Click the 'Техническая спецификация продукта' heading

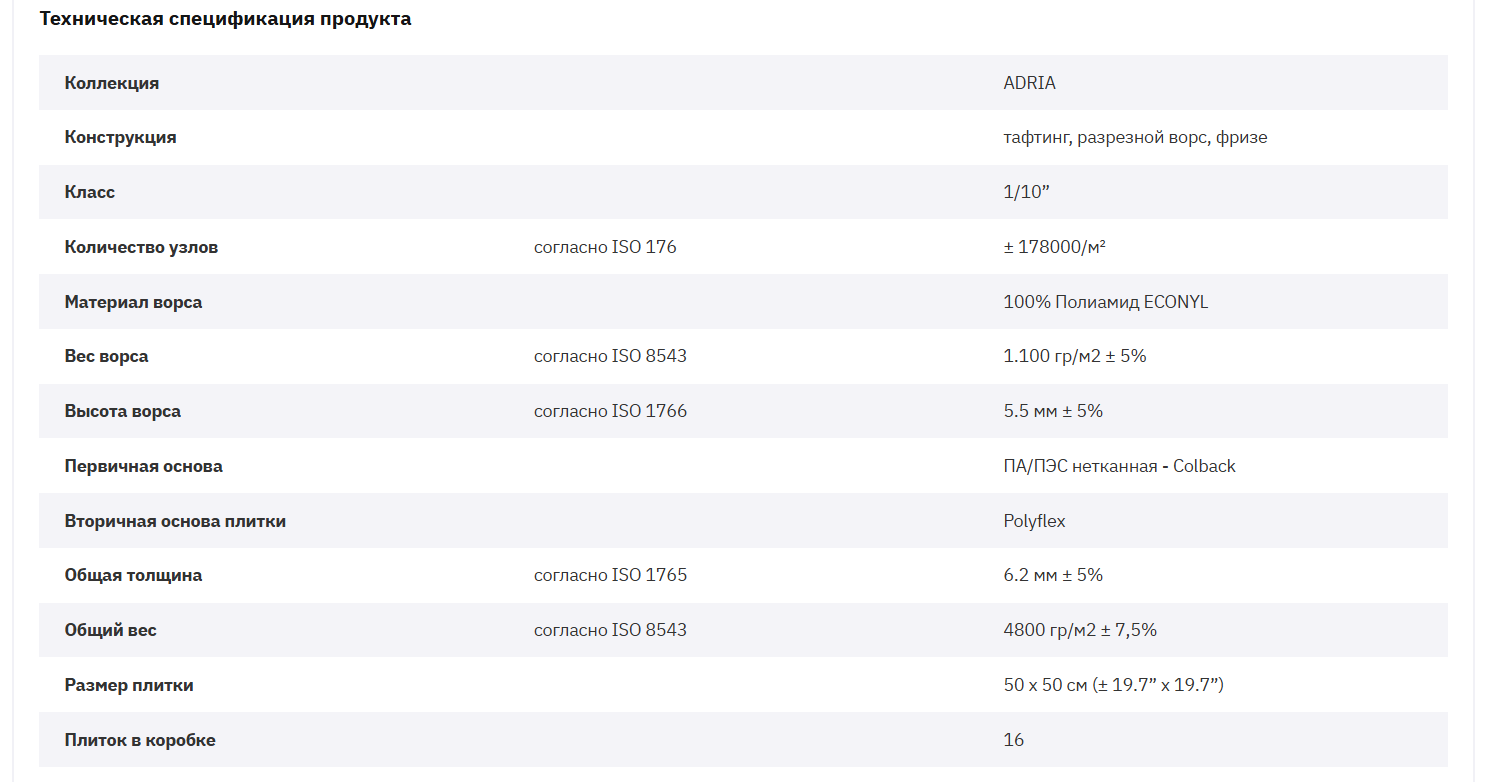point(225,19)
